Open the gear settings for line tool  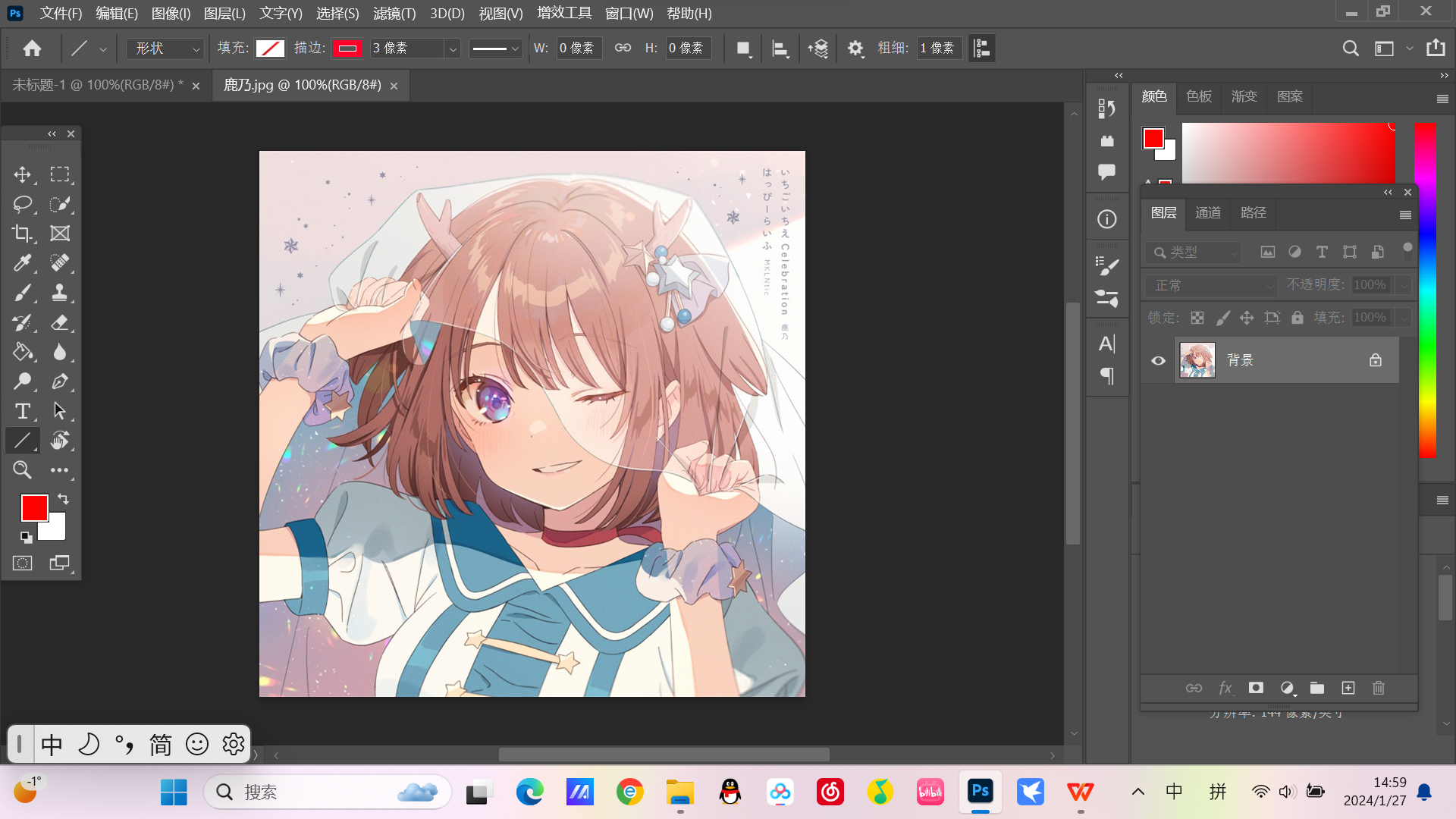click(855, 49)
